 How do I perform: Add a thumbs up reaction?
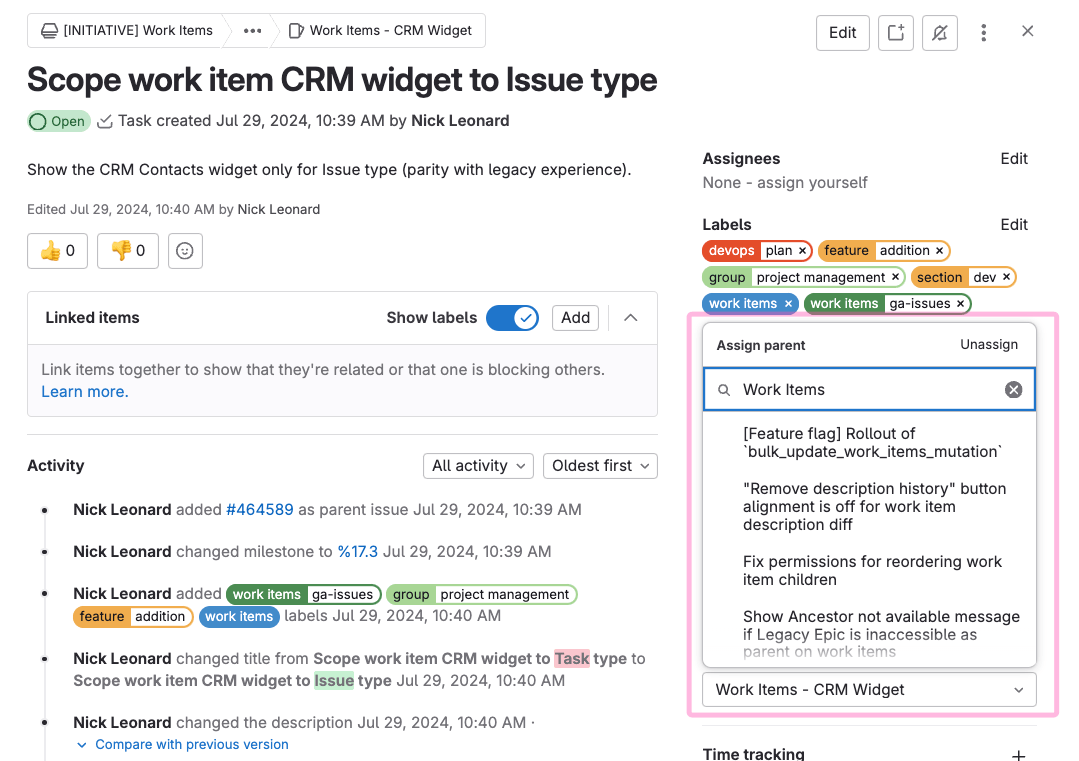57,251
